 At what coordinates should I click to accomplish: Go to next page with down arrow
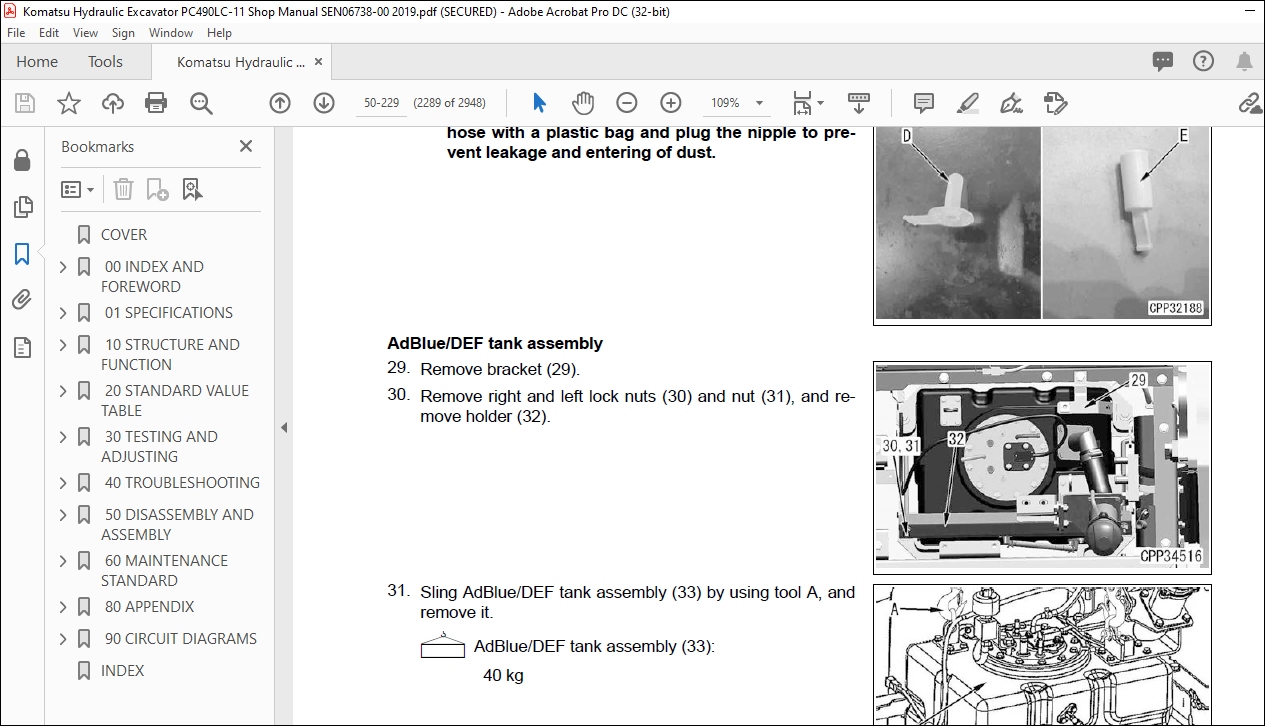tap(323, 103)
